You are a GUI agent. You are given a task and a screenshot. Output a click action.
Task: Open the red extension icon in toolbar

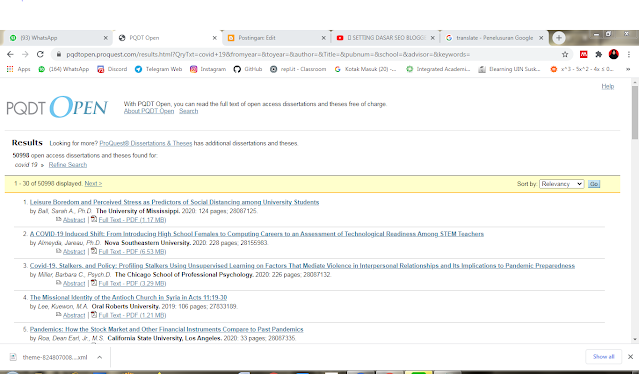[x=584, y=54]
